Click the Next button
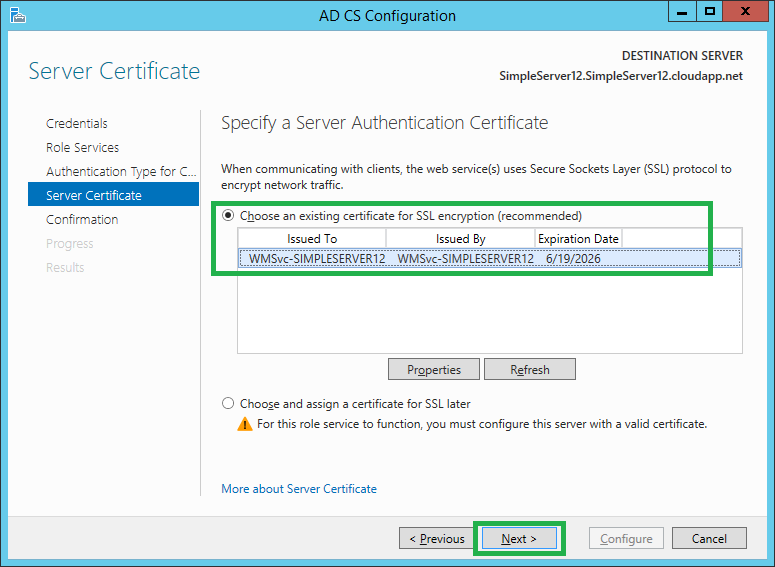 pyautogui.click(x=519, y=539)
